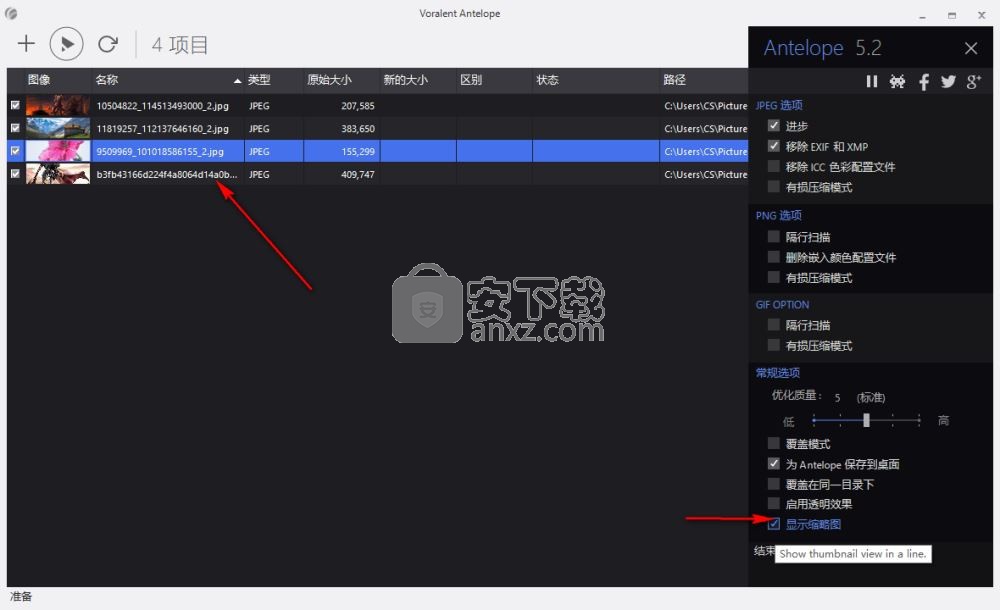Sort by 名称 column header
1000x610 pixels.
click(x=167, y=80)
